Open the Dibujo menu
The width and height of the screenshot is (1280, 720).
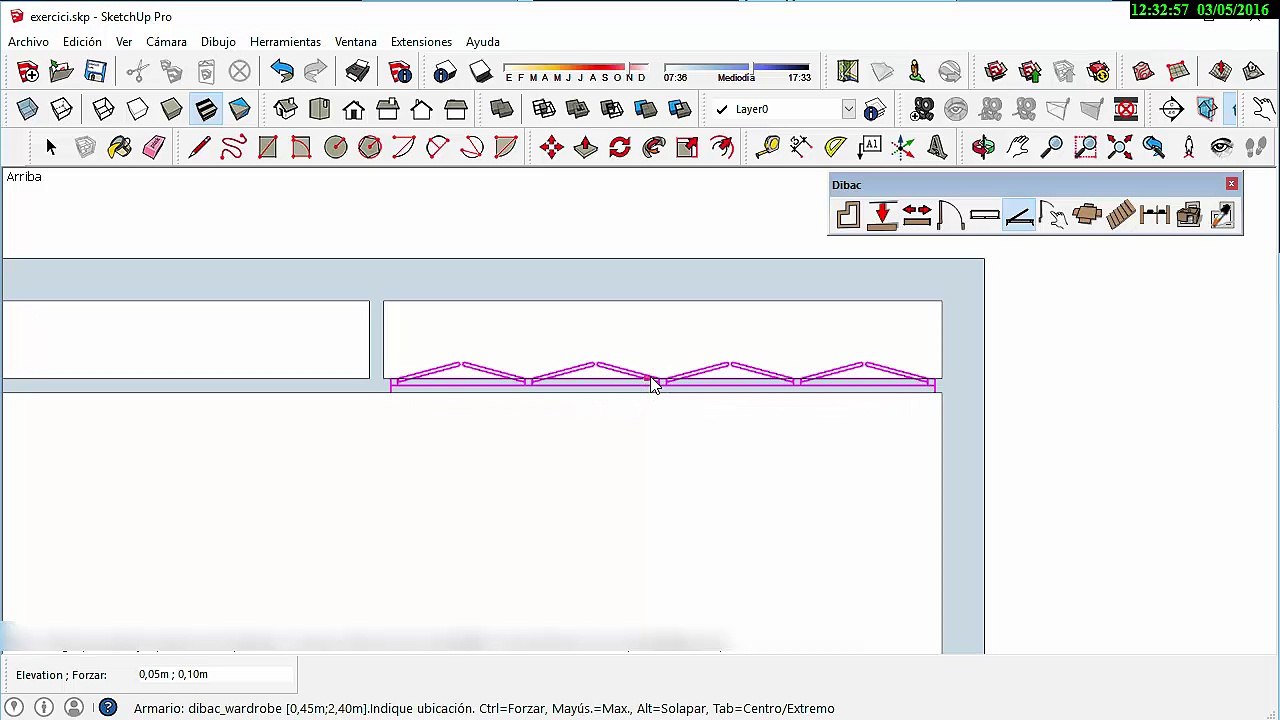click(x=218, y=42)
